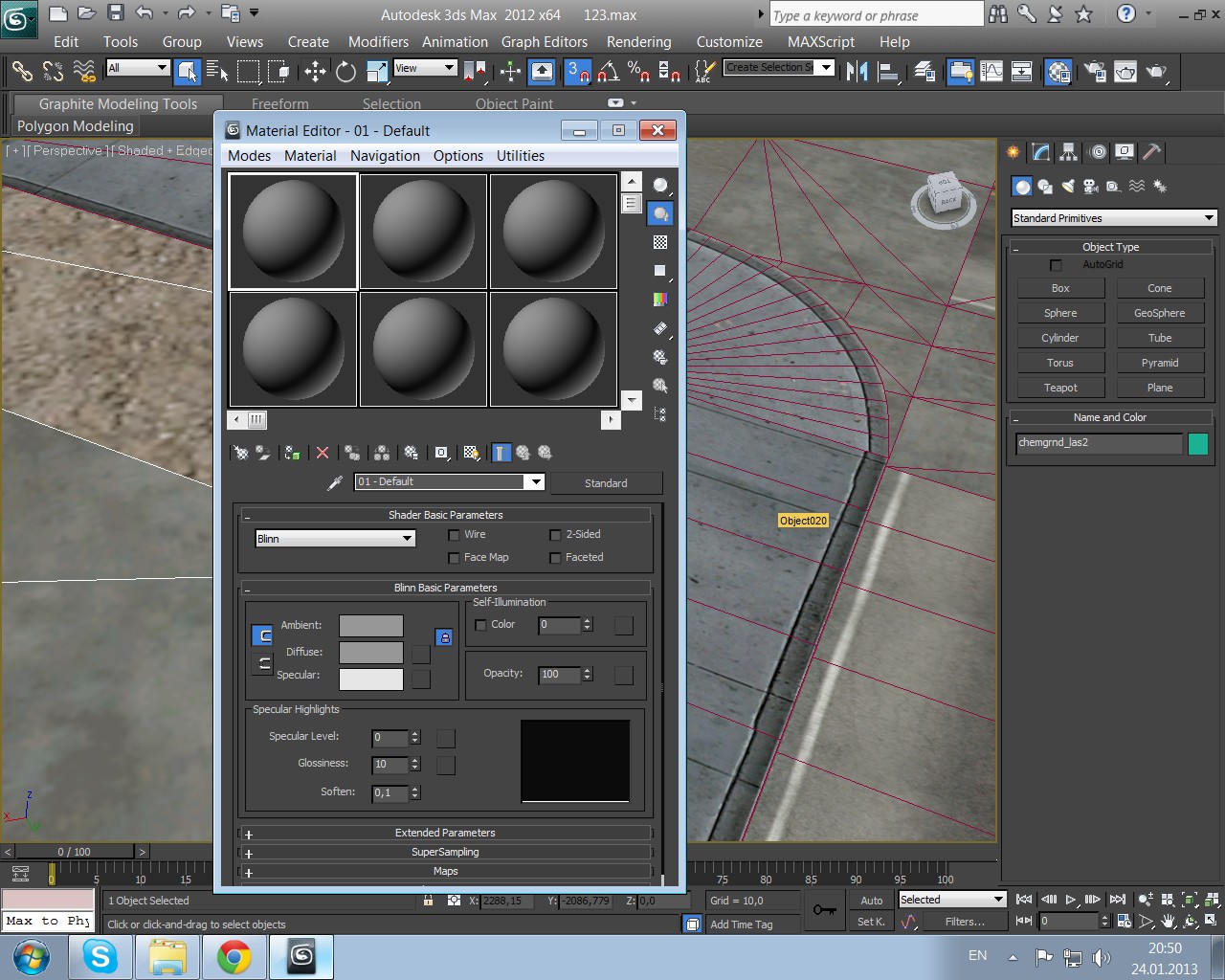Click the Torus object type button
1225x980 pixels.
[1060, 363]
